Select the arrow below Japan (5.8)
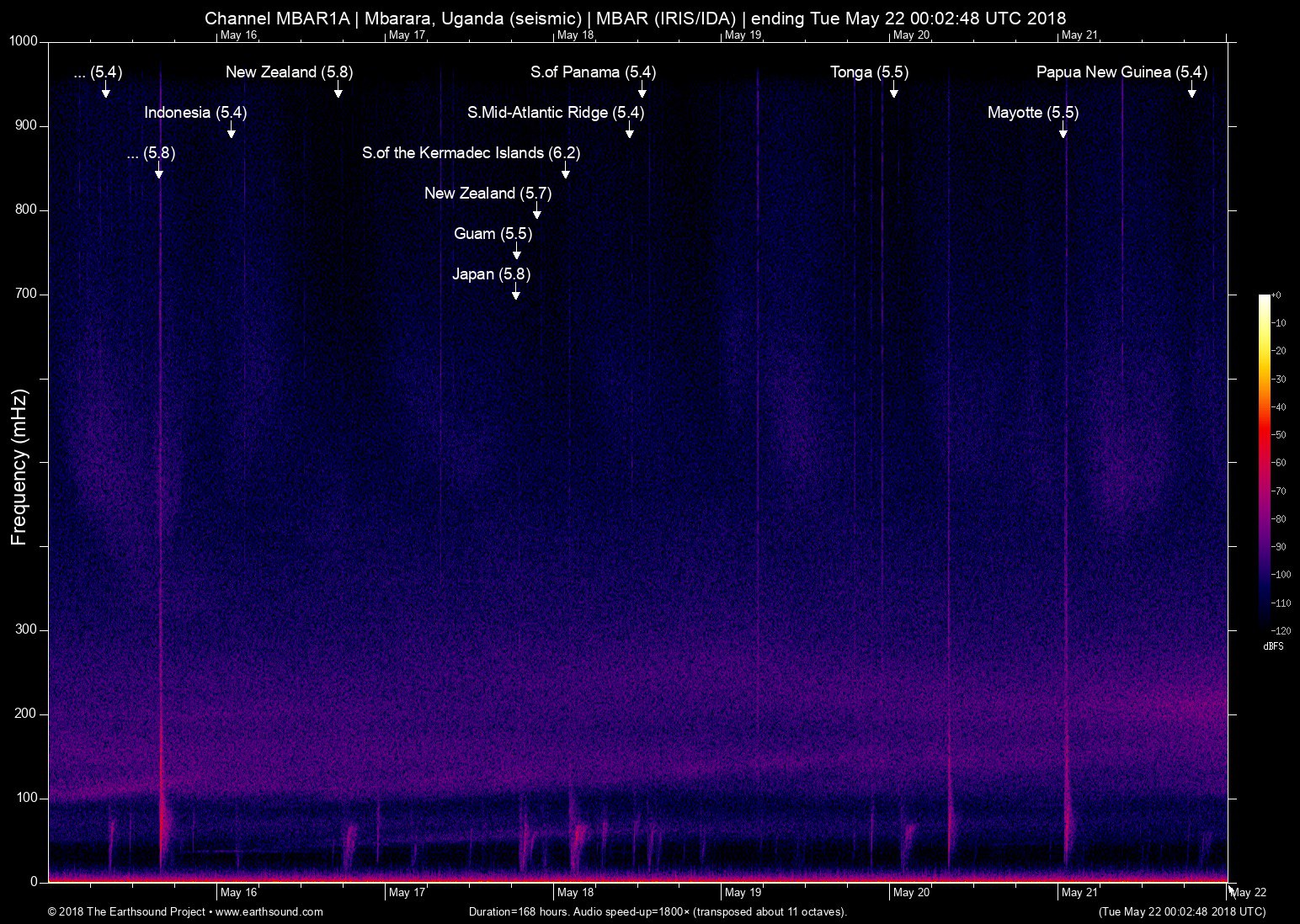 (x=515, y=293)
